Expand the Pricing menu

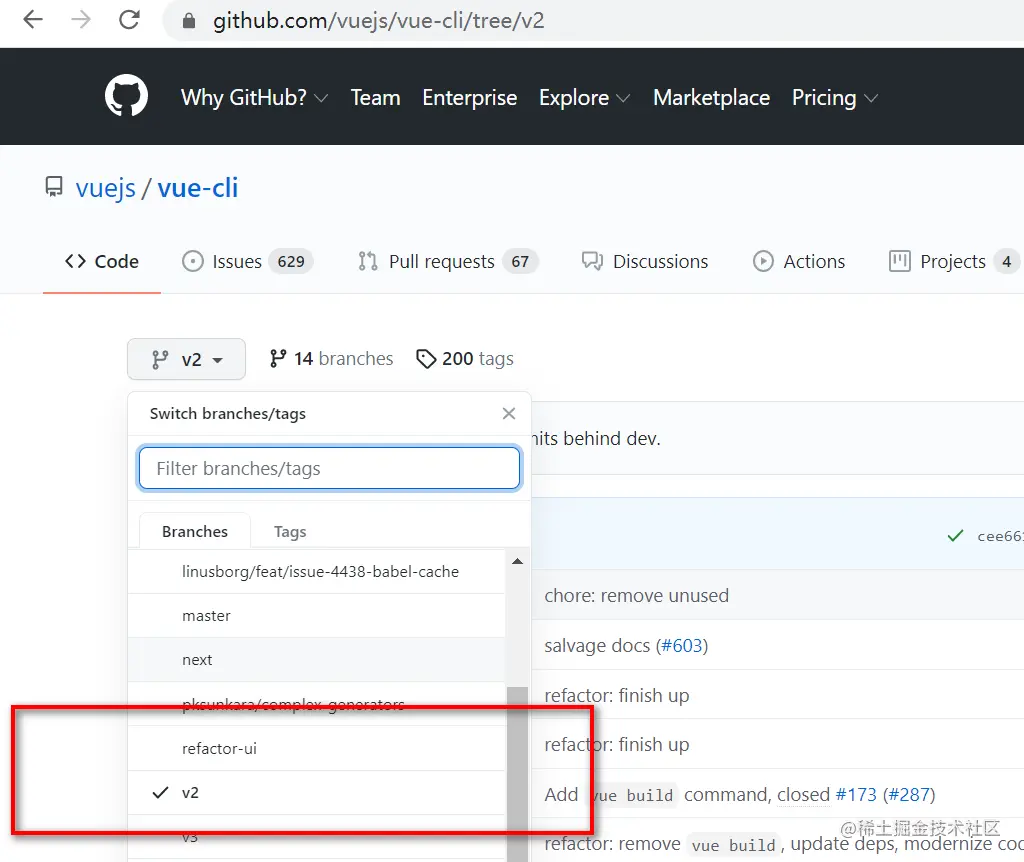click(835, 98)
